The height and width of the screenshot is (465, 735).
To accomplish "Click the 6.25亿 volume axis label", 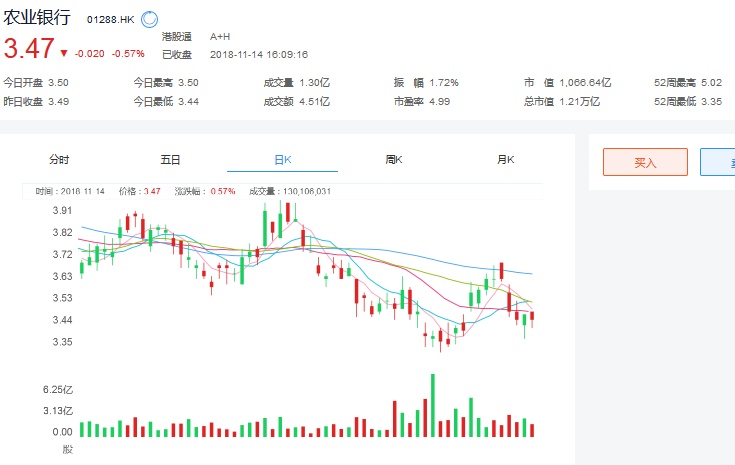I will click(58, 389).
